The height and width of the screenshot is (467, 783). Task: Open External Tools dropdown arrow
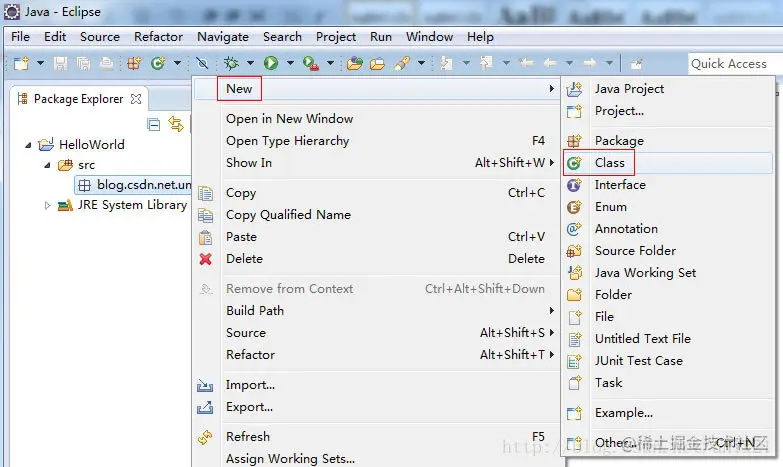[x=330, y=63]
